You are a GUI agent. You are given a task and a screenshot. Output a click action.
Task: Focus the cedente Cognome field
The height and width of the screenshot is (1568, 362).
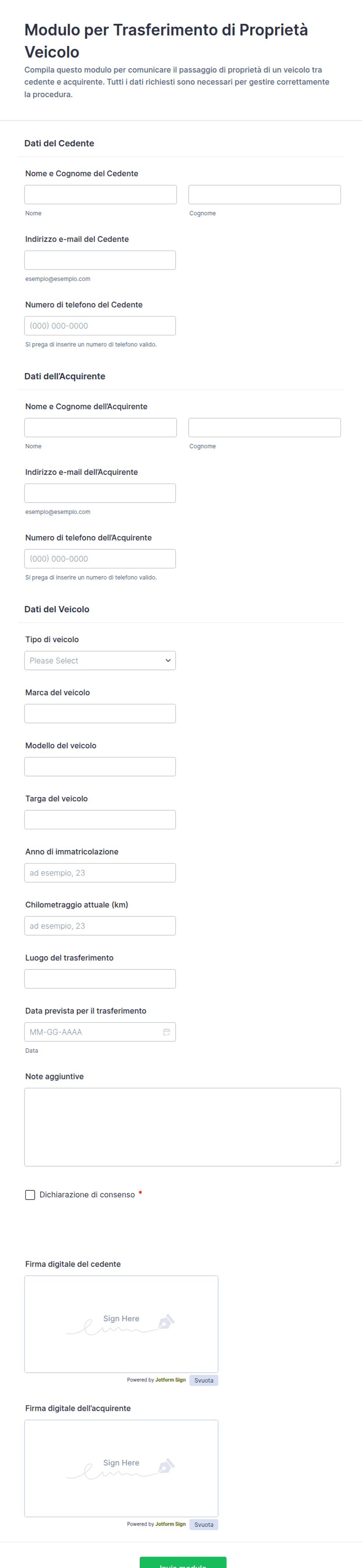pyautogui.click(x=264, y=195)
